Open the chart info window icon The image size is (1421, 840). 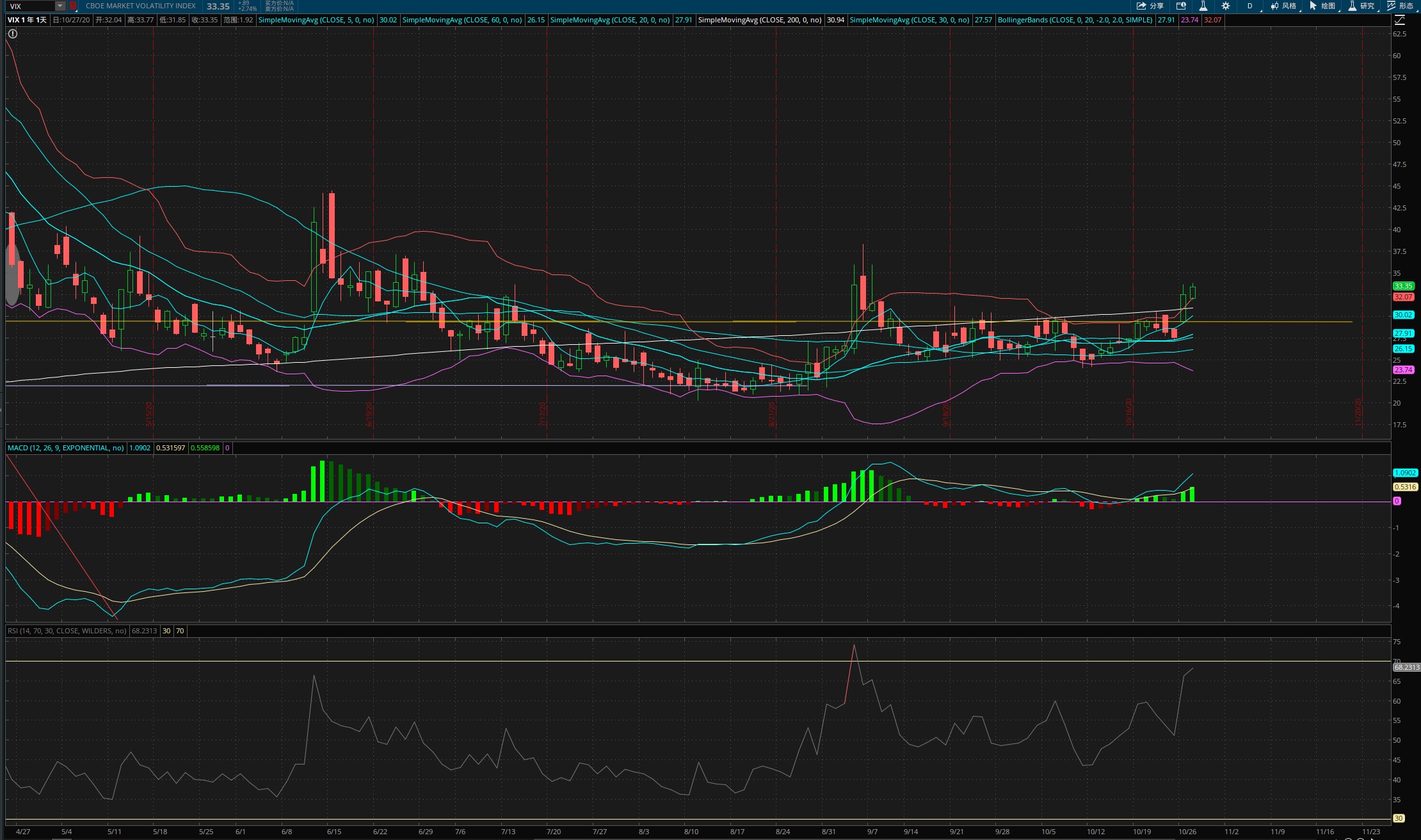pos(1181,6)
